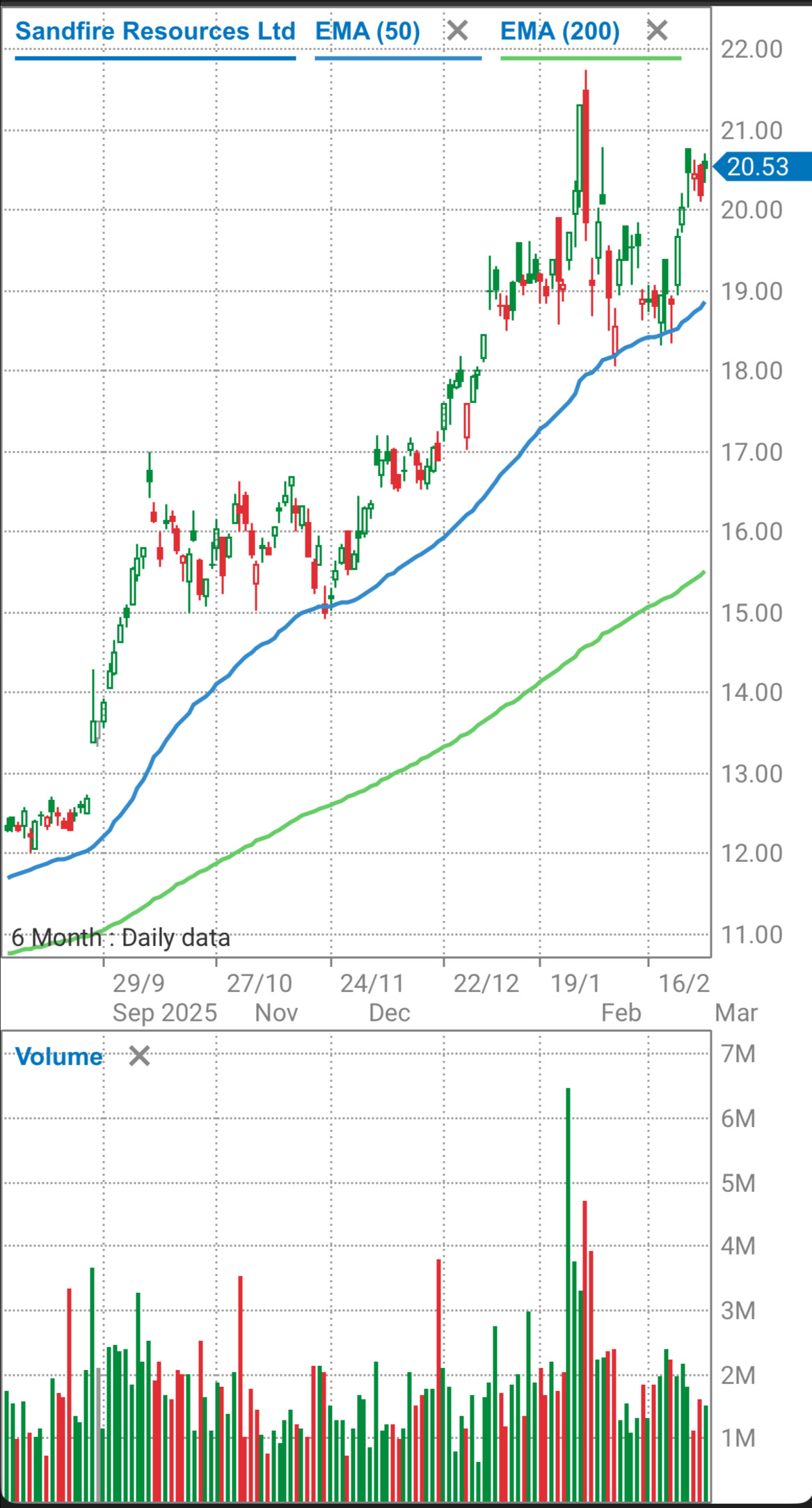Click the 21.00 price axis label
Image resolution: width=812 pixels, height=1508 pixels.
pos(751,130)
